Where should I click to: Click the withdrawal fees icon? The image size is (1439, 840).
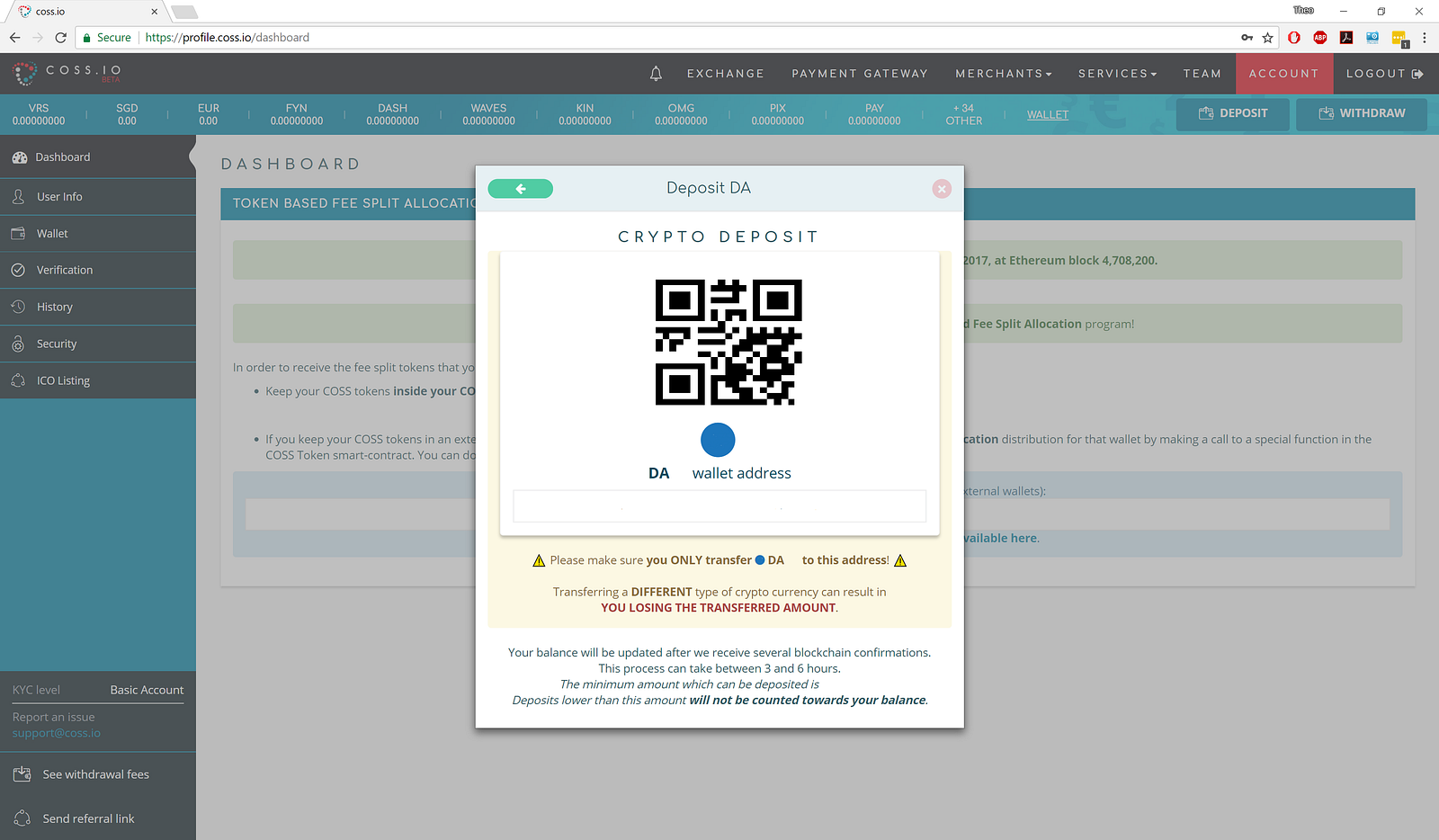click(22, 773)
